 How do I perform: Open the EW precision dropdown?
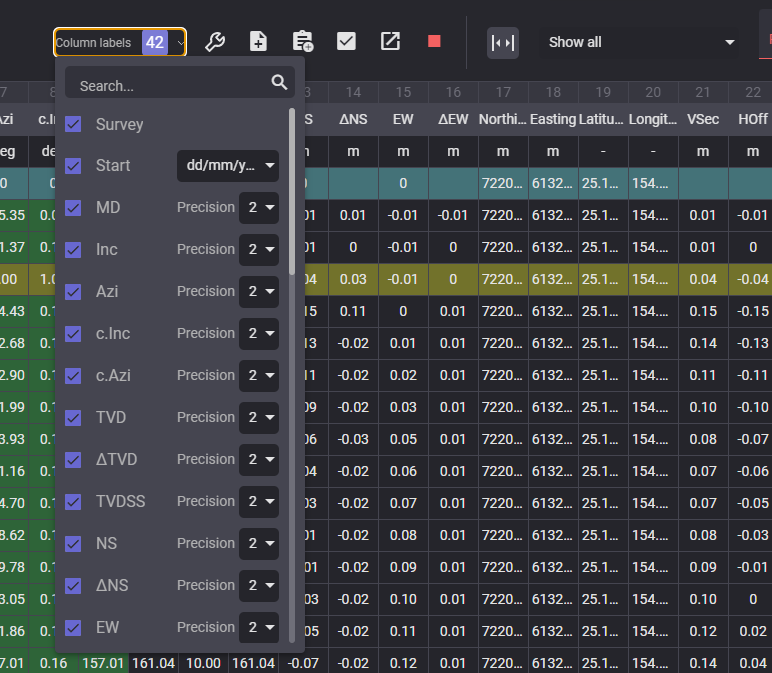click(259, 627)
